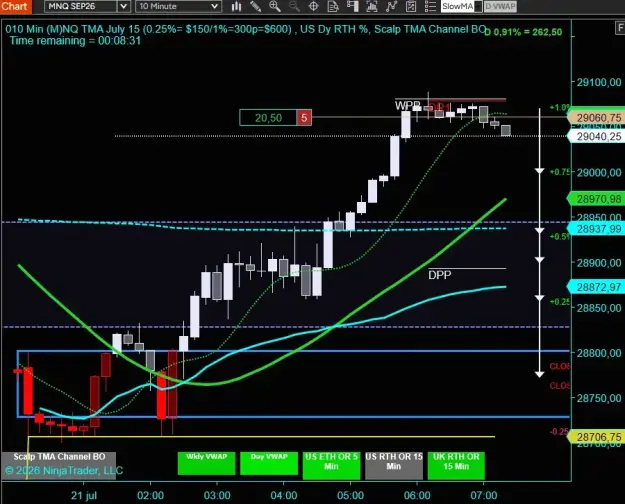Activate the zoom in magnifier
This screenshot has width=625, height=504.
point(275,6)
